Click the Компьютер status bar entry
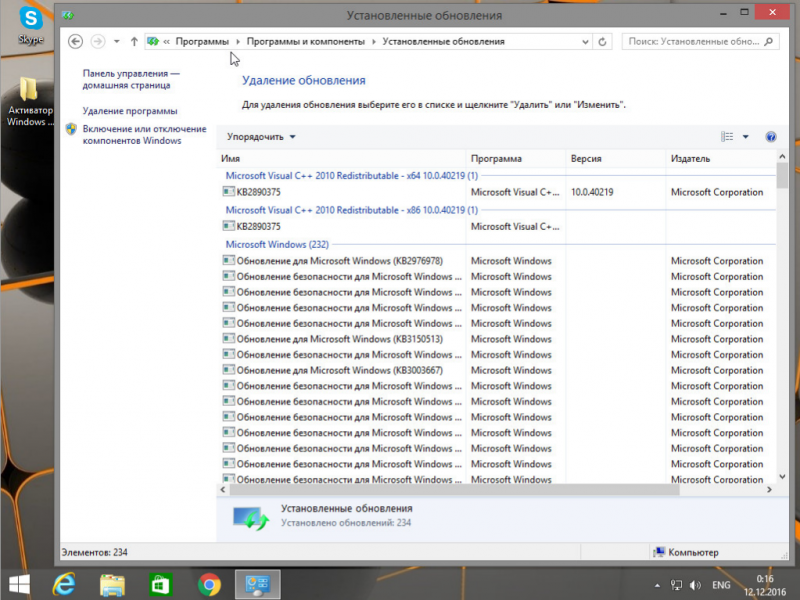This screenshot has height=600, width=800. [x=686, y=552]
